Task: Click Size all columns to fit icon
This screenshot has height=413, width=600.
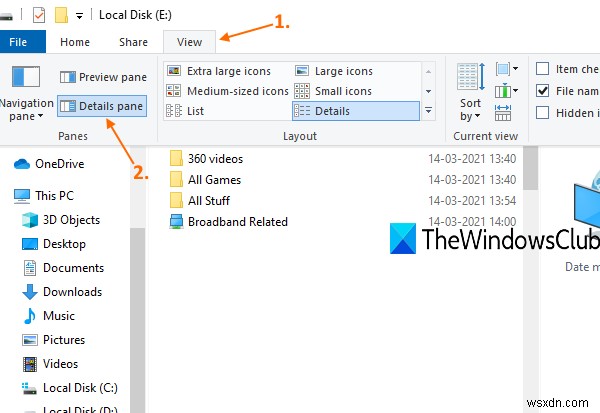Action: [x=503, y=113]
